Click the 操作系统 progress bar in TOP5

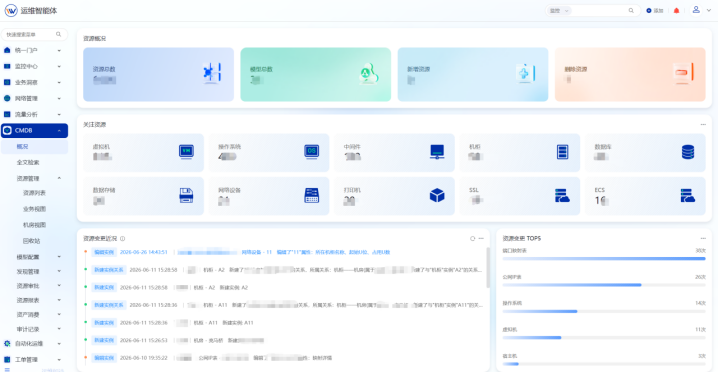(604, 311)
